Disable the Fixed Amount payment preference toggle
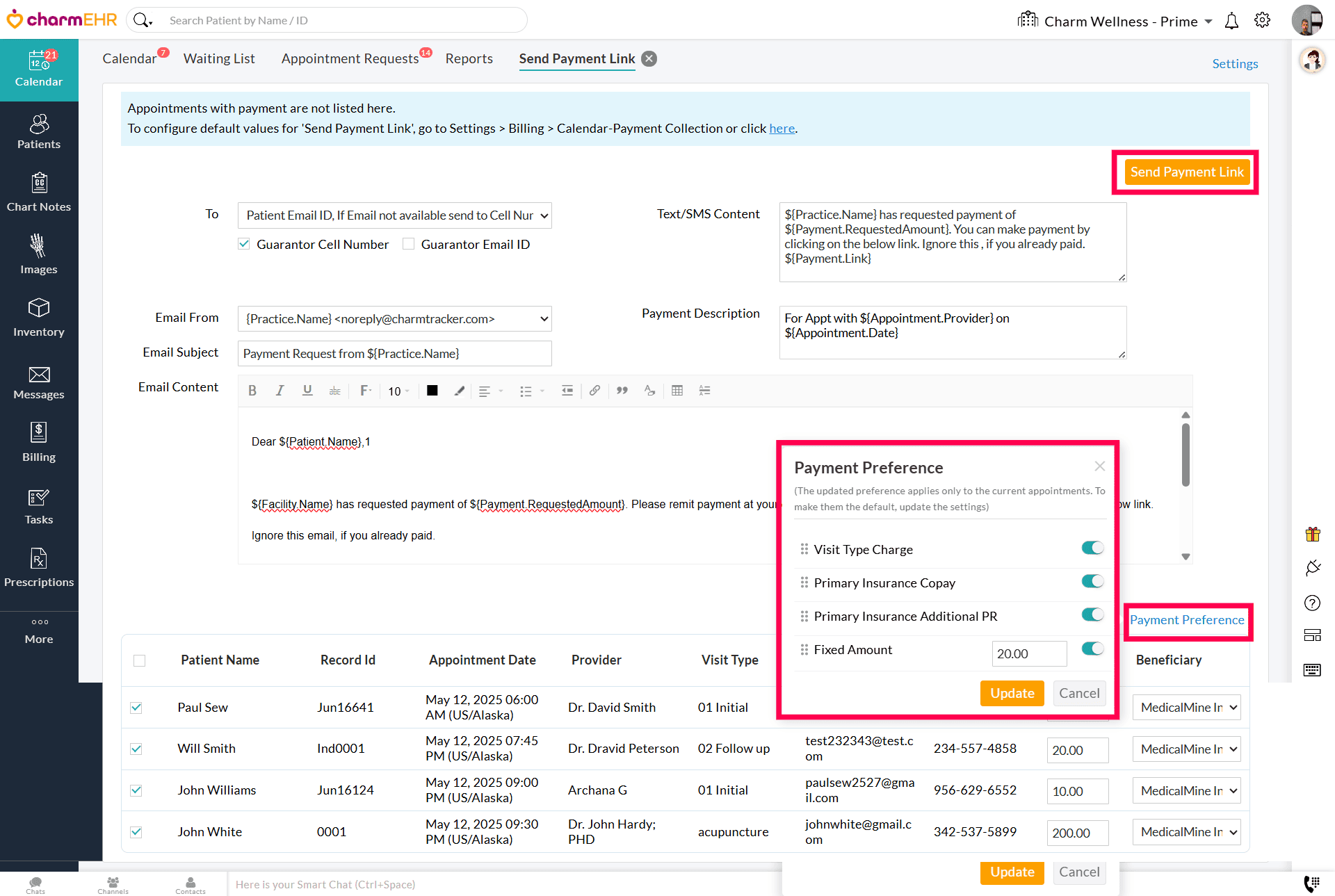Screen dimensions: 1335x896 point(1092,649)
